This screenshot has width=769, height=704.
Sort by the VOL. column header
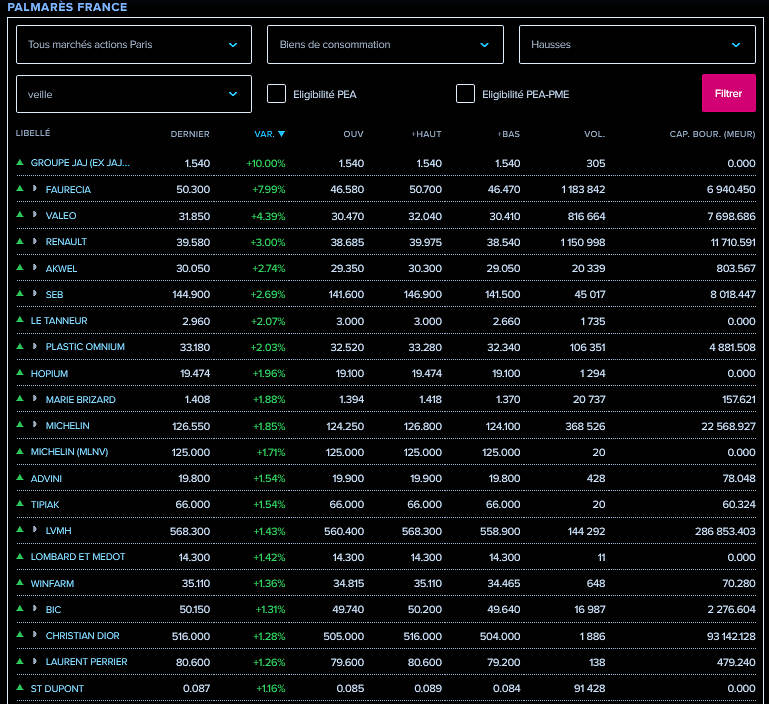coord(594,134)
